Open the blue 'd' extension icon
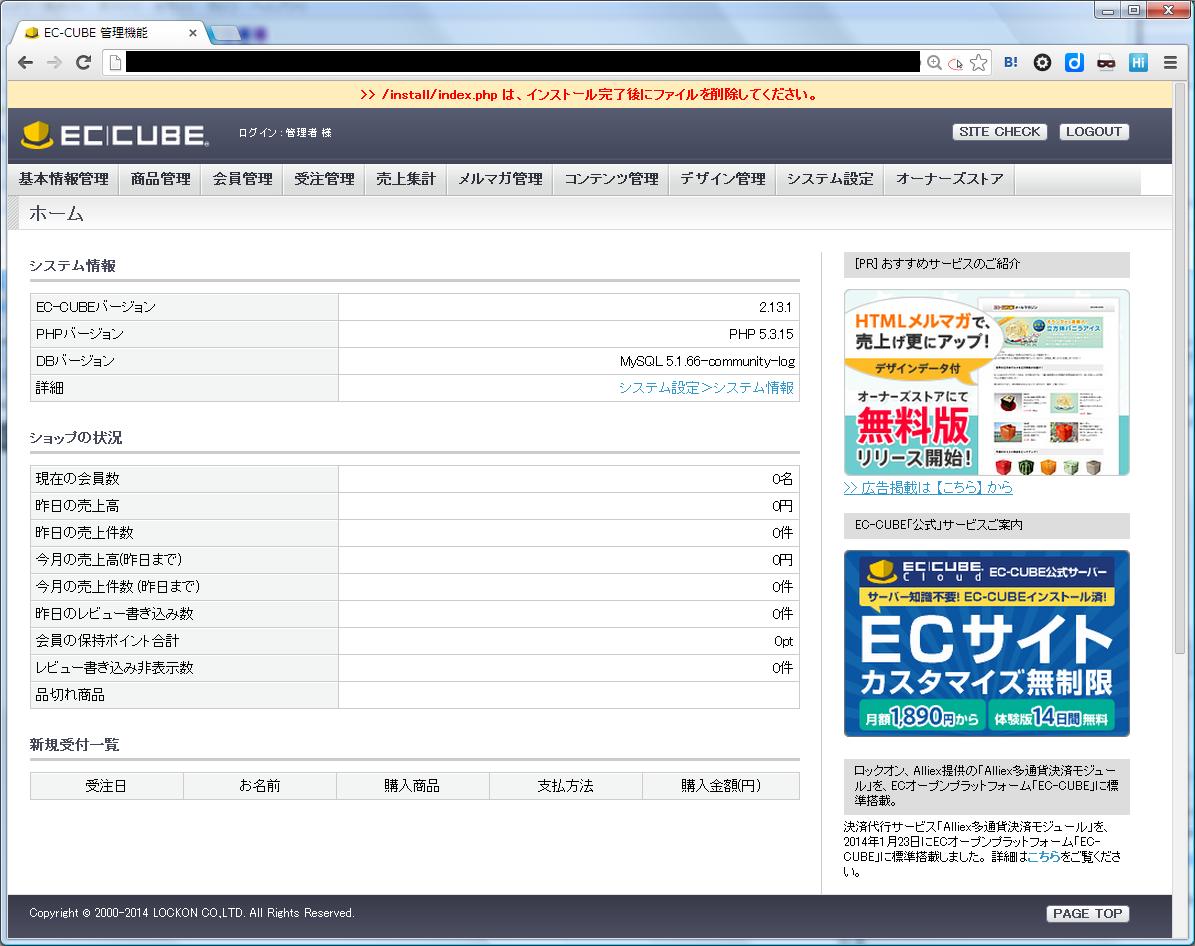Image resolution: width=1195 pixels, height=946 pixels. pyautogui.click(x=1074, y=62)
